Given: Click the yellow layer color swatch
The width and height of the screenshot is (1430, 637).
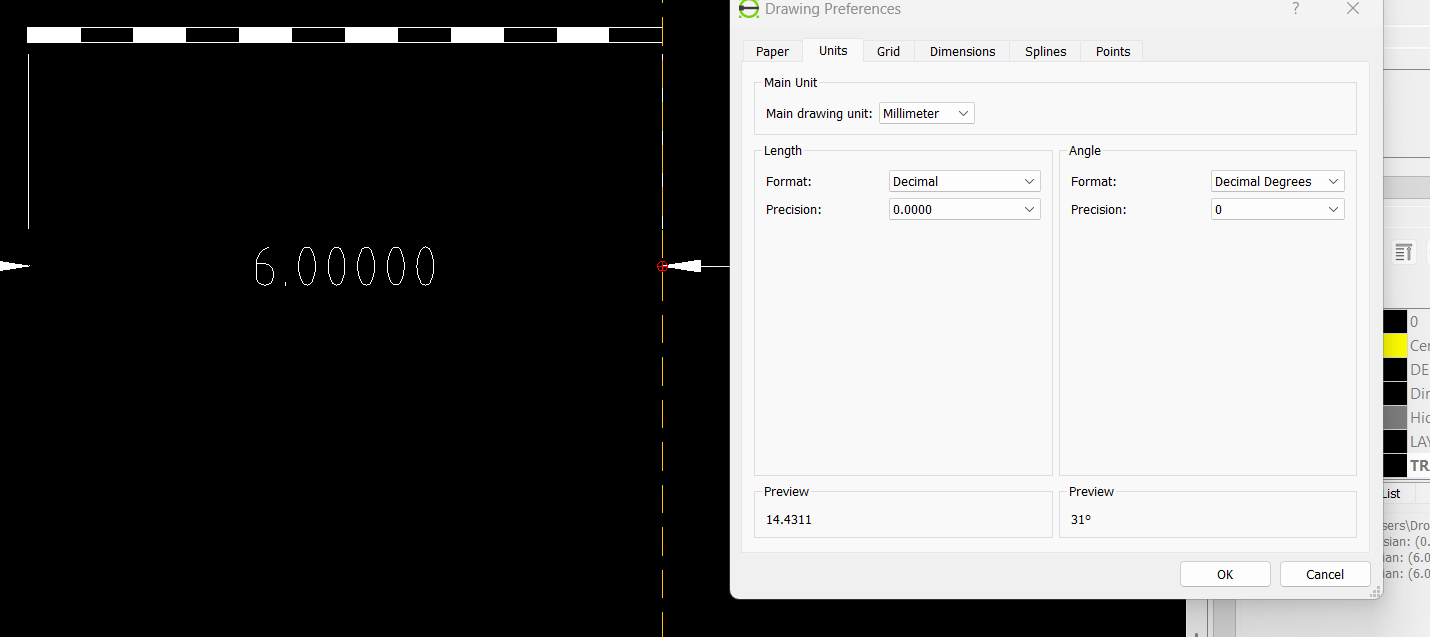Looking at the screenshot, I should (x=1395, y=346).
